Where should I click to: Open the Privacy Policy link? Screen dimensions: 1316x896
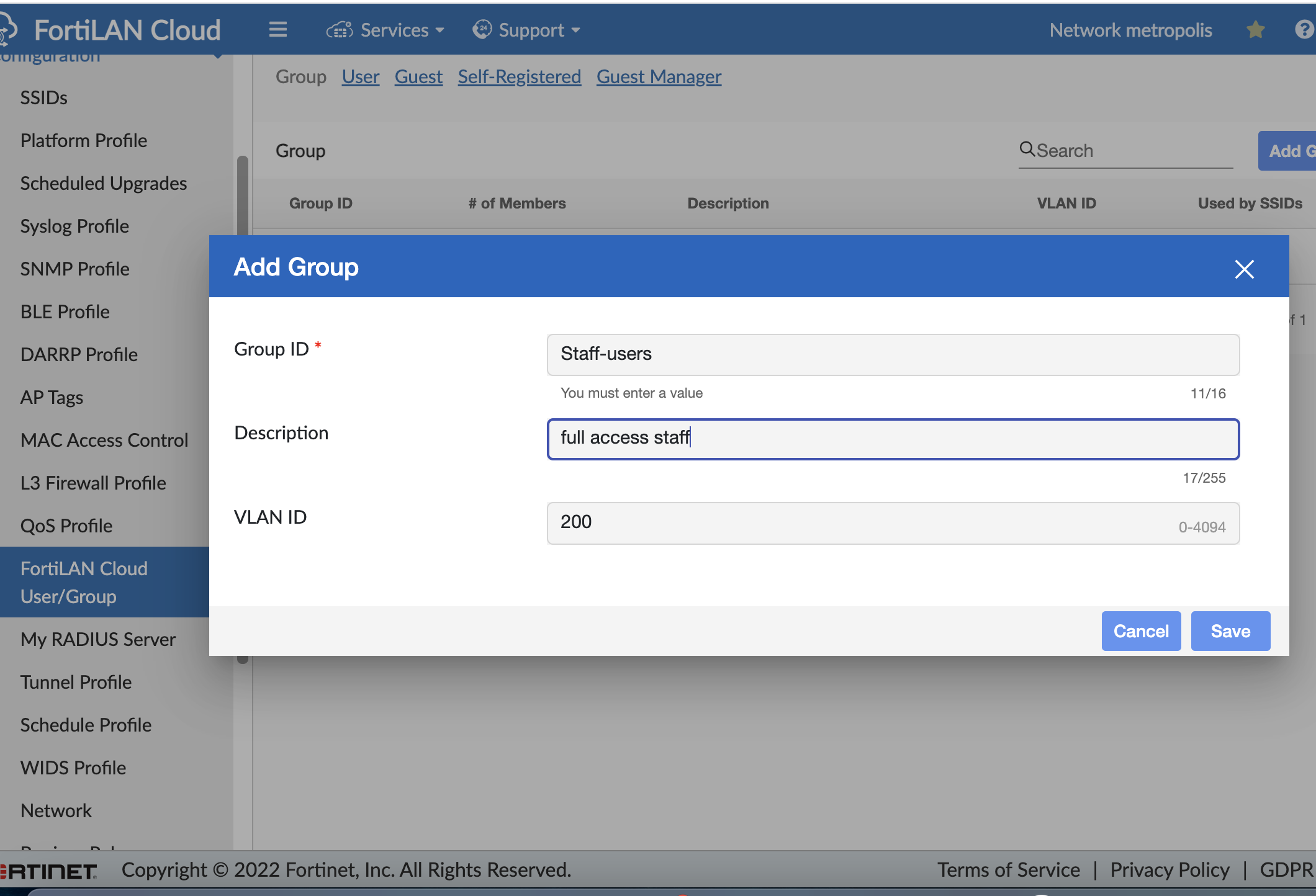[x=1170, y=869]
